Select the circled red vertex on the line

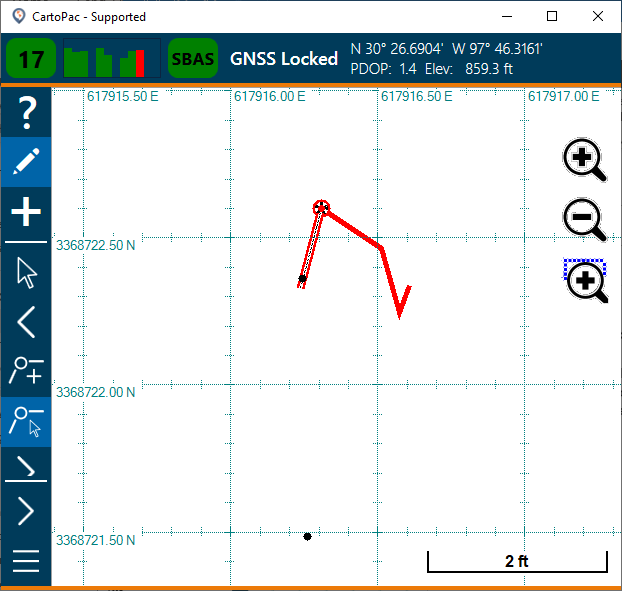point(321,207)
